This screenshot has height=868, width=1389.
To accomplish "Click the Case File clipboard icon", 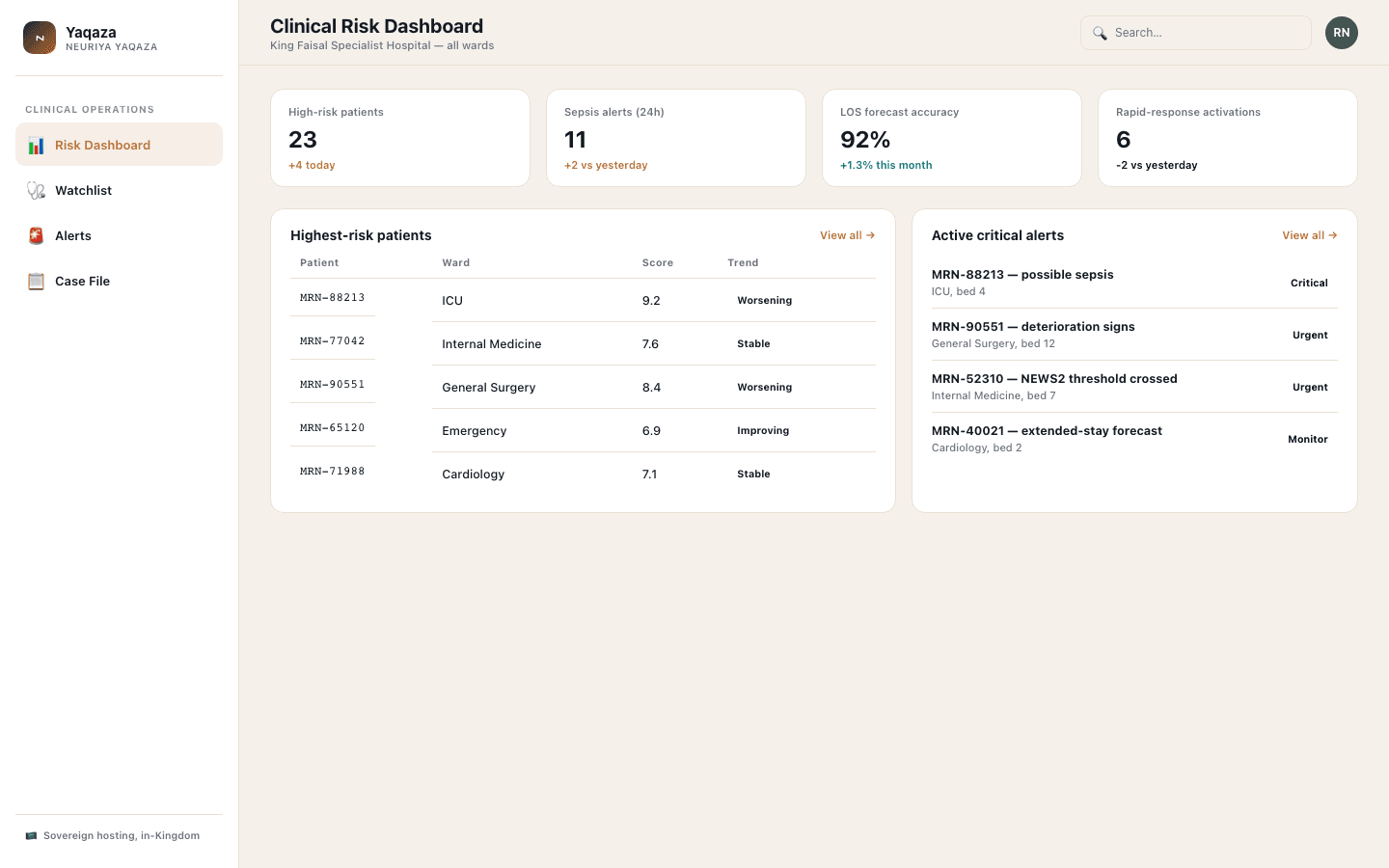I will click(x=36, y=282).
